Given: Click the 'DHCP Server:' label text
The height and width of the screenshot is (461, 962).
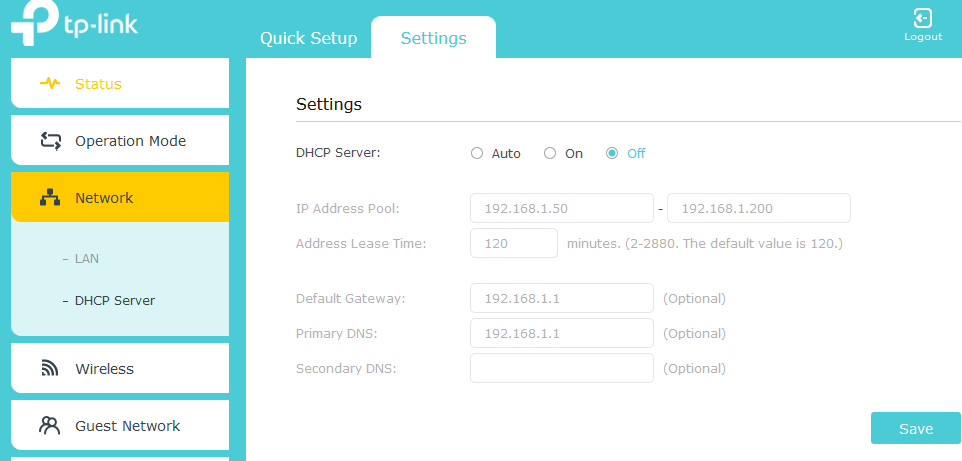Looking at the screenshot, I should [338, 153].
